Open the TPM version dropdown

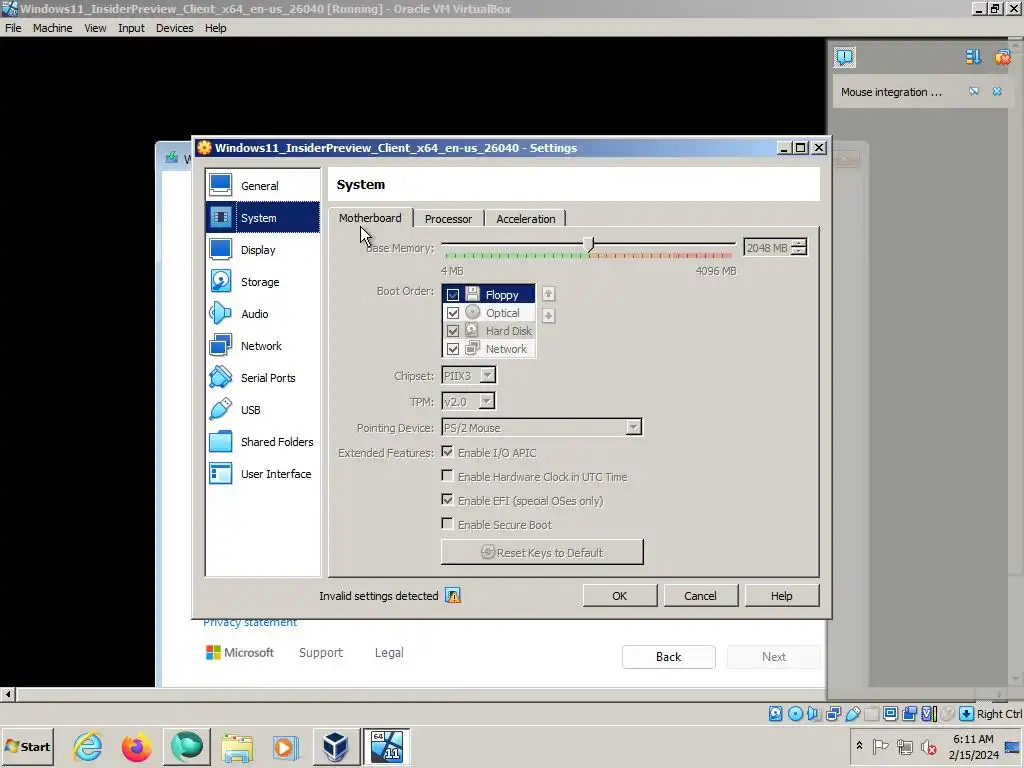pyautogui.click(x=468, y=402)
